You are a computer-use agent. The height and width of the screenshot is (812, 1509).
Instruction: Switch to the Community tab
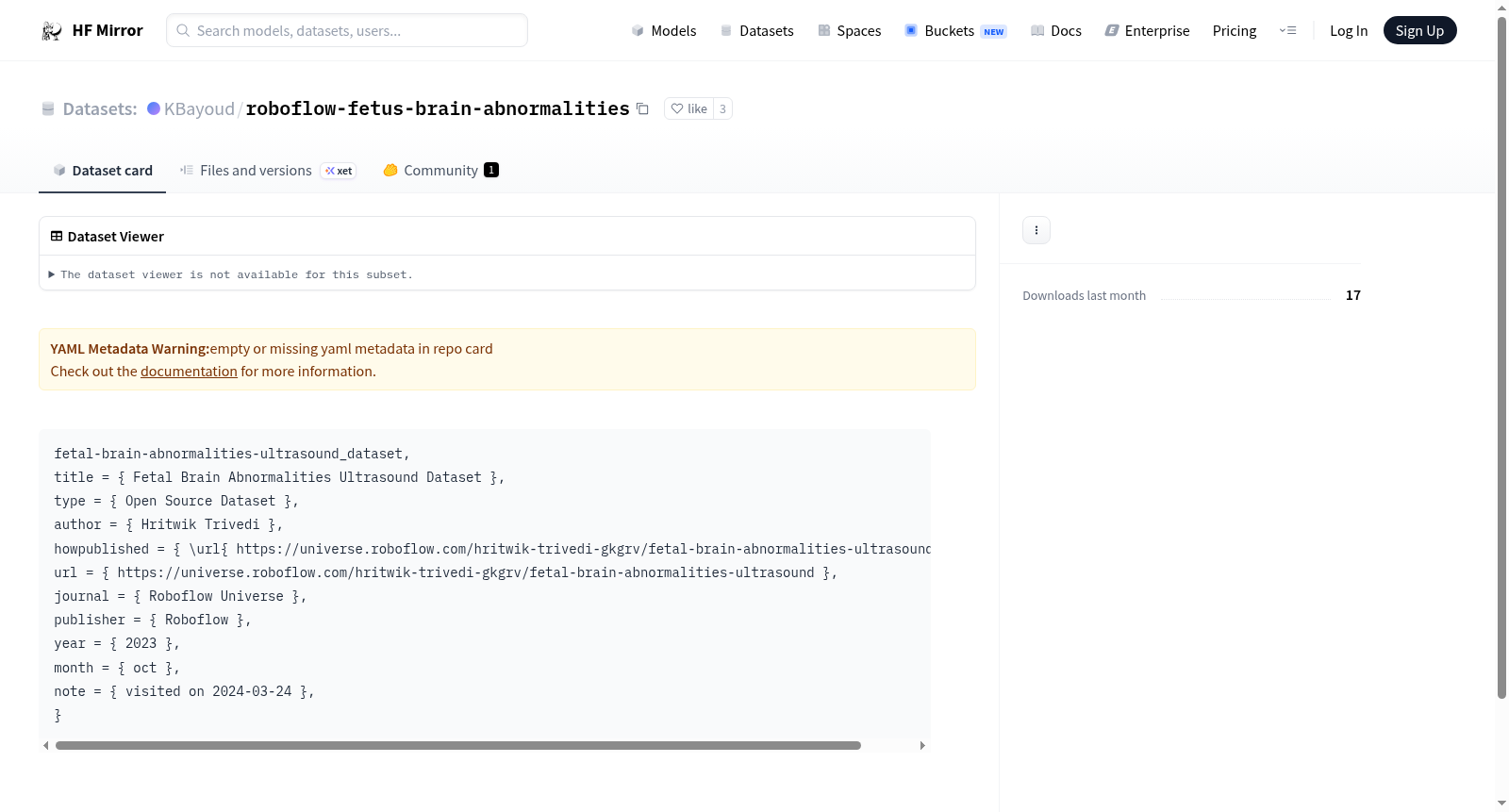tap(440, 171)
